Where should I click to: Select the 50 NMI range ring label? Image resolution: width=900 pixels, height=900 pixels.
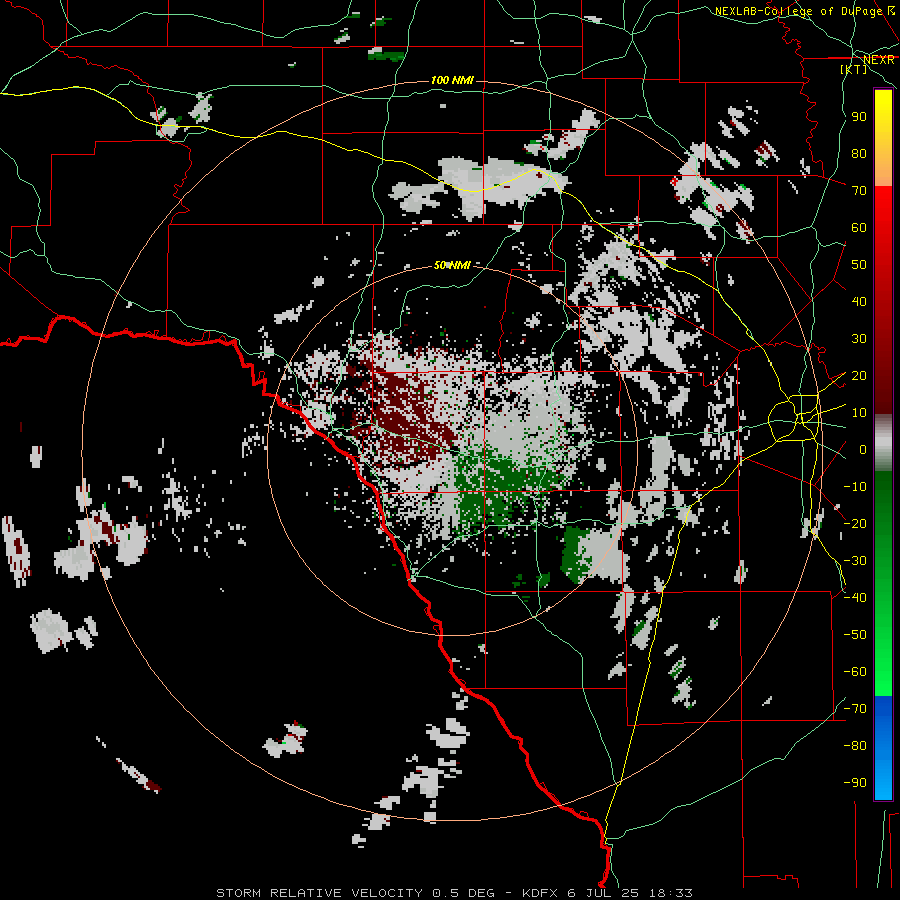[452, 265]
